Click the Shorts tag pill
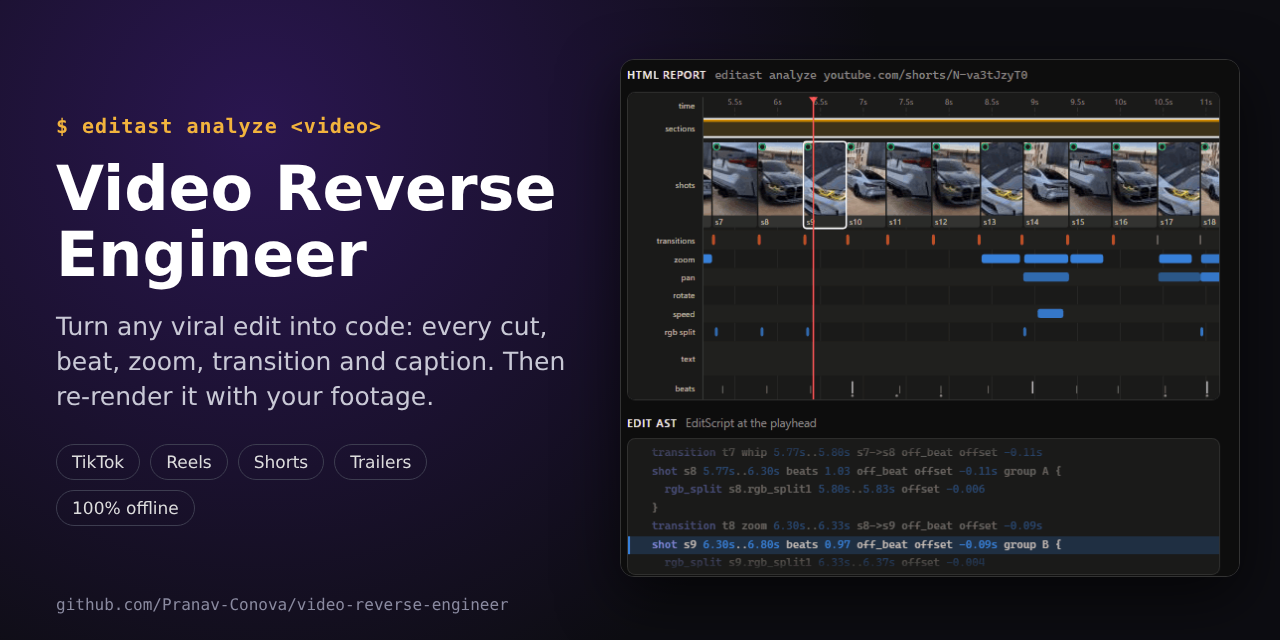The width and height of the screenshot is (1280, 640). point(281,462)
